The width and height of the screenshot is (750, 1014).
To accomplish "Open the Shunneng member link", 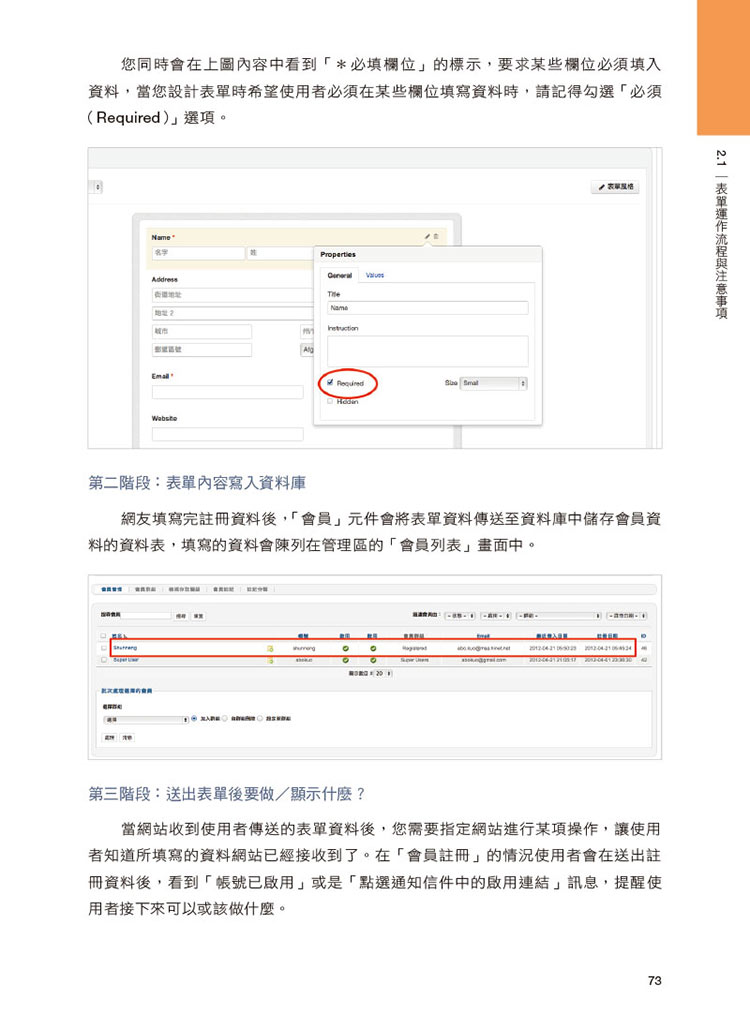I will [x=125, y=647].
